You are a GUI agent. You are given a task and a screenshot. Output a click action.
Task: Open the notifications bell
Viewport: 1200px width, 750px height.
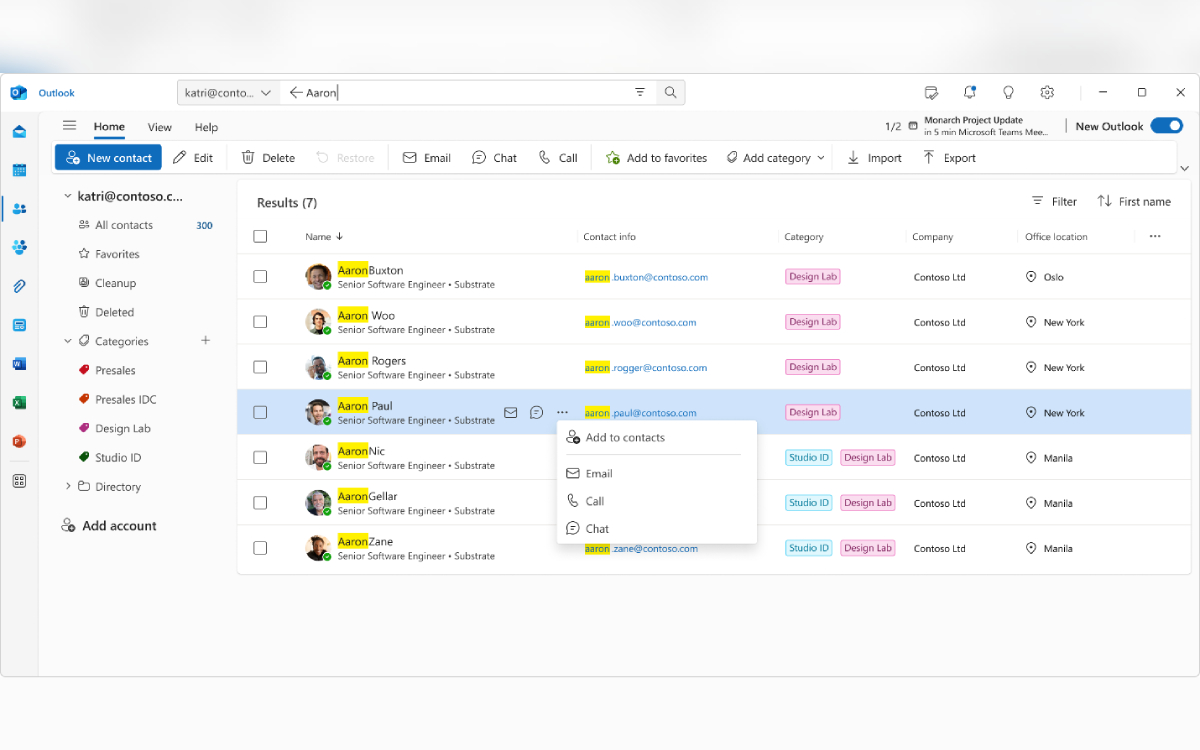969,92
